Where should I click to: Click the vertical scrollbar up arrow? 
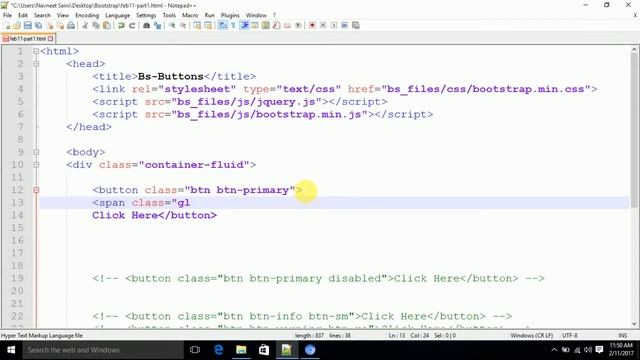[634, 49]
